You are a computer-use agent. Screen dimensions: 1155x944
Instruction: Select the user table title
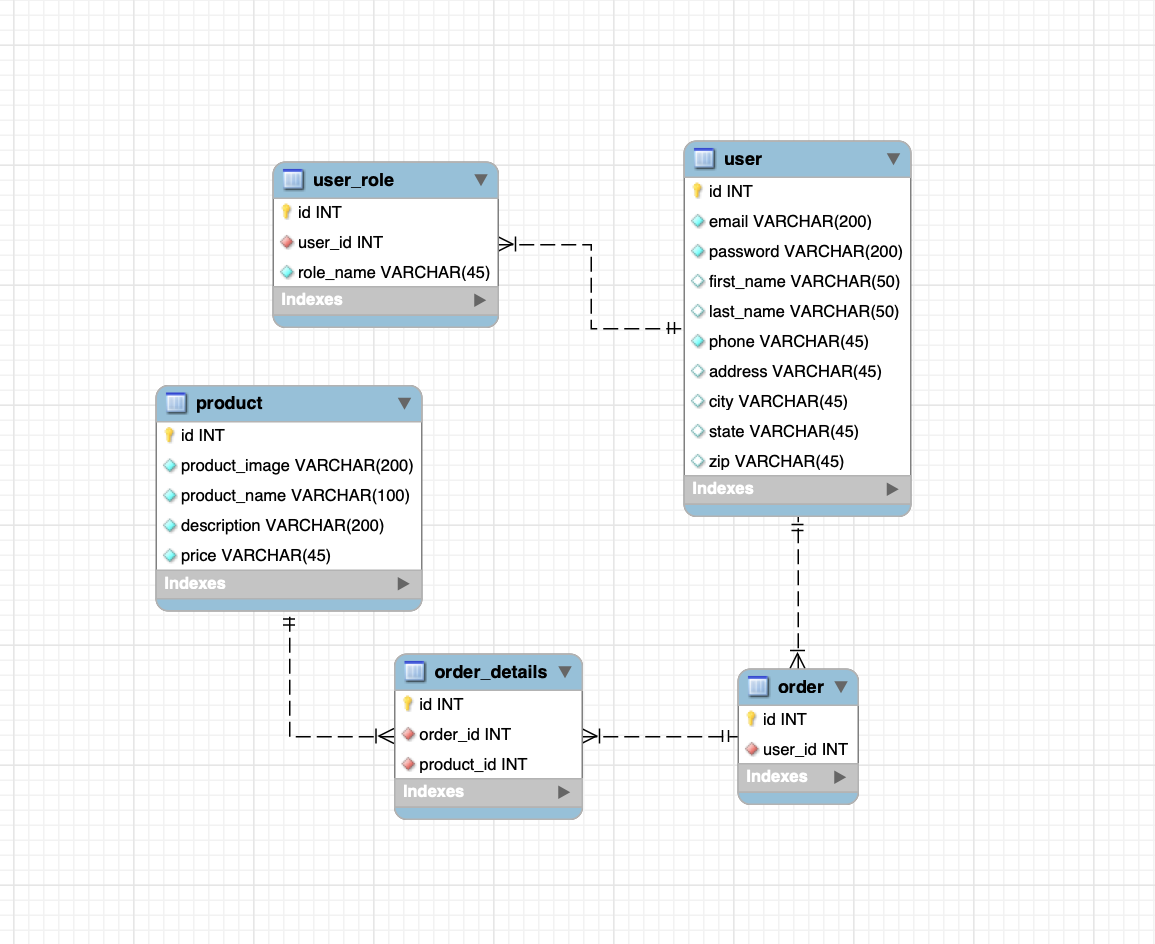(x=742, y=158)
